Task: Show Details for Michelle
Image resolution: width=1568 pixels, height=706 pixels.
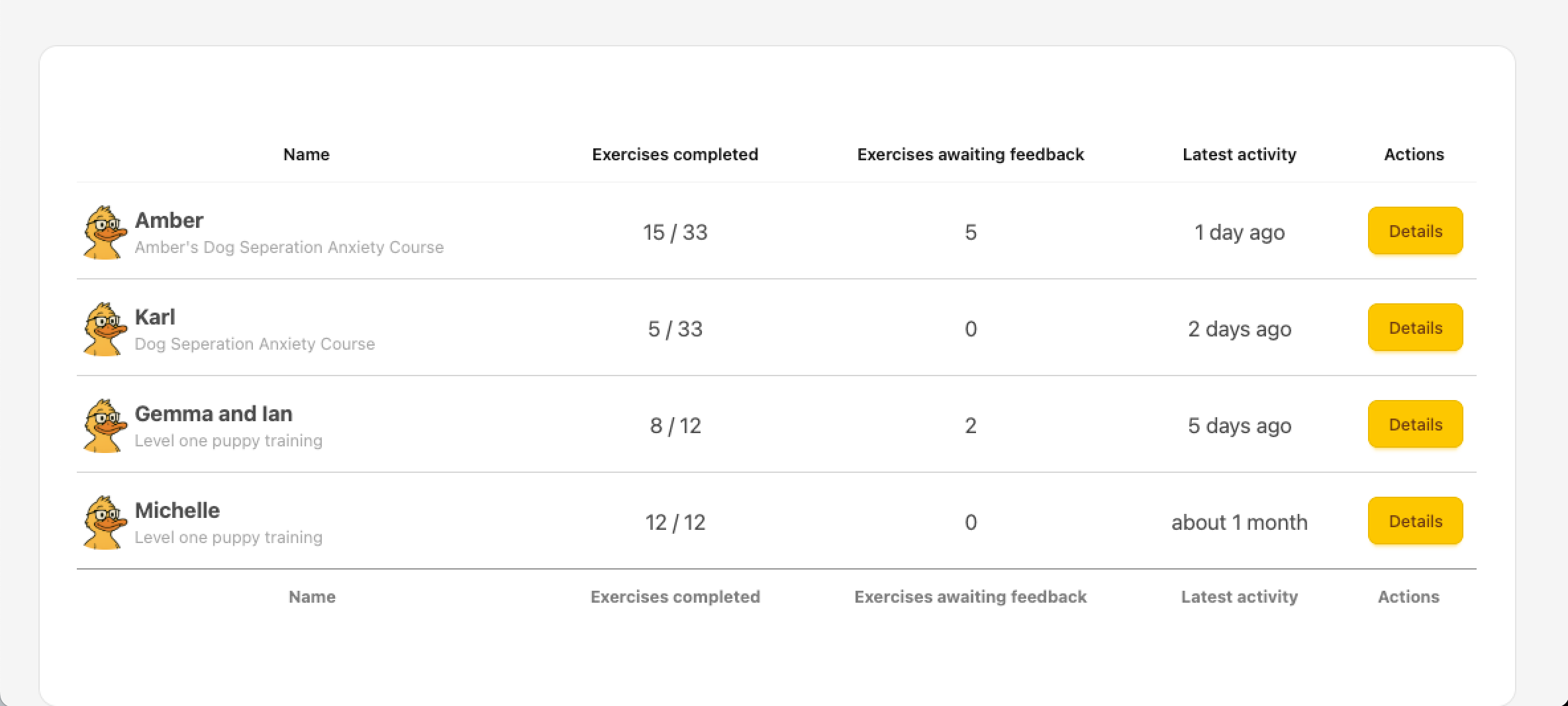Action: tap(1415, 521)
